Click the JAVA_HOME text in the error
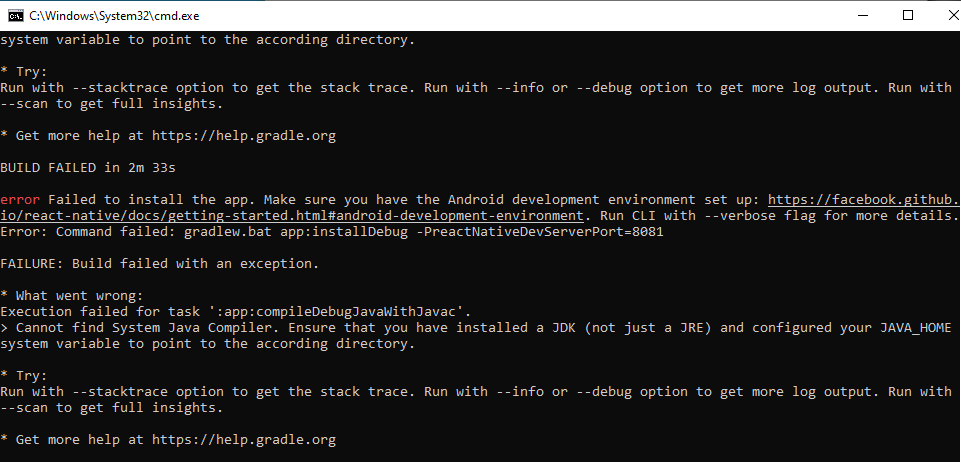 pos(916,328)
